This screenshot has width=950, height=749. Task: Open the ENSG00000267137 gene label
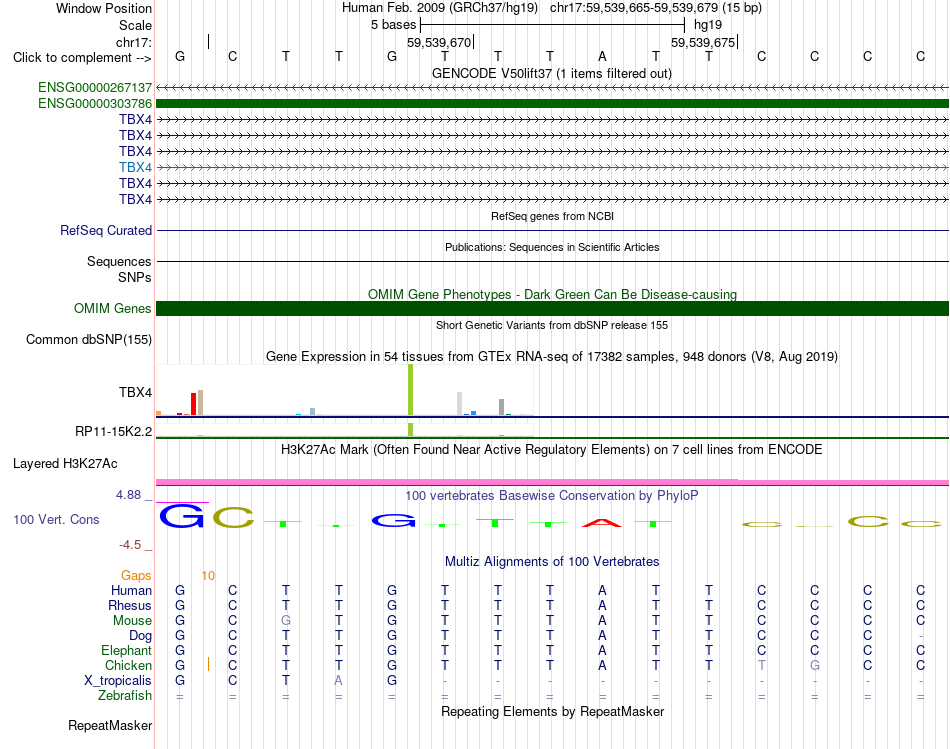[95, 88]
